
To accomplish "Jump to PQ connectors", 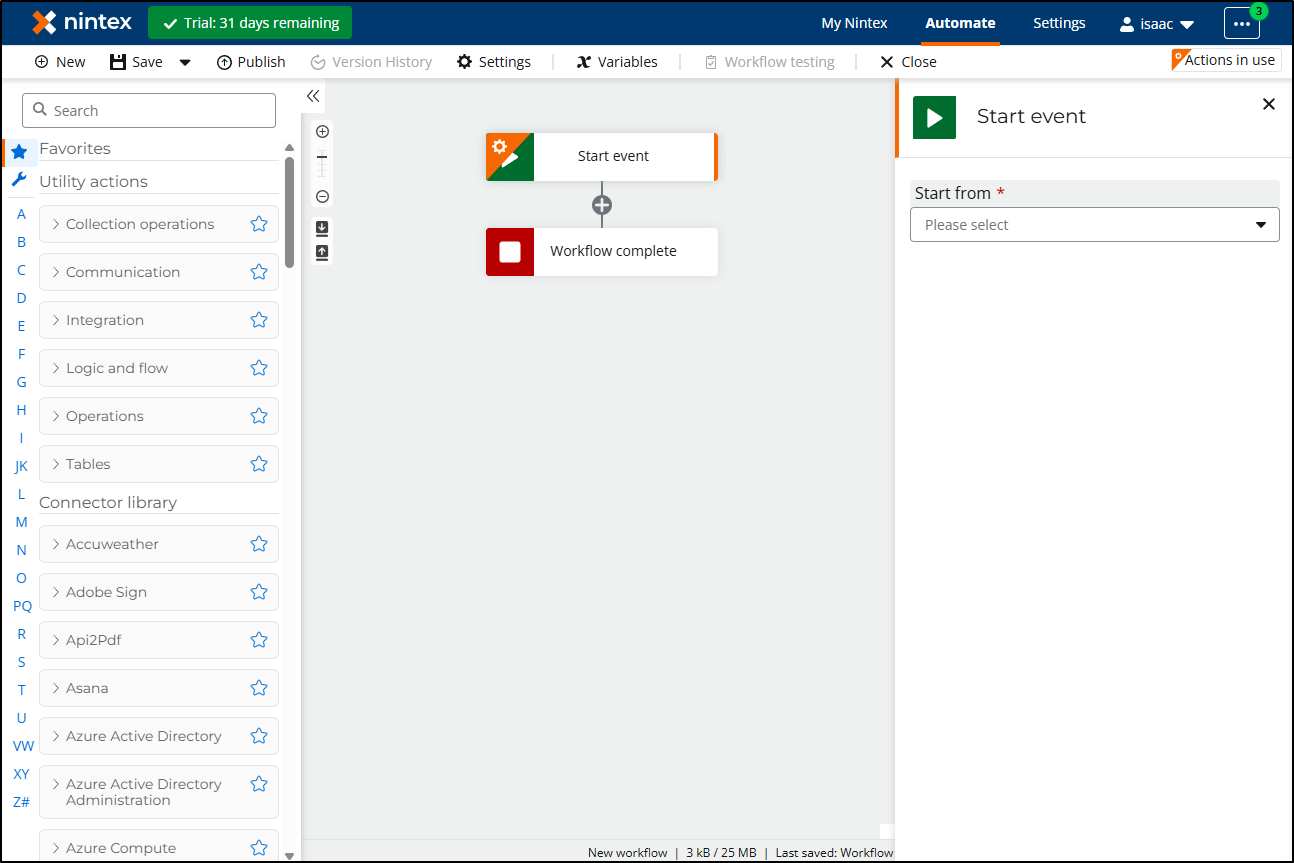I will click(22, 606).
